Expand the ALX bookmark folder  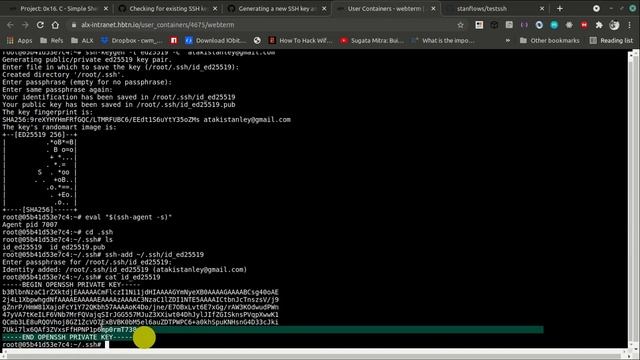point(82,40)
